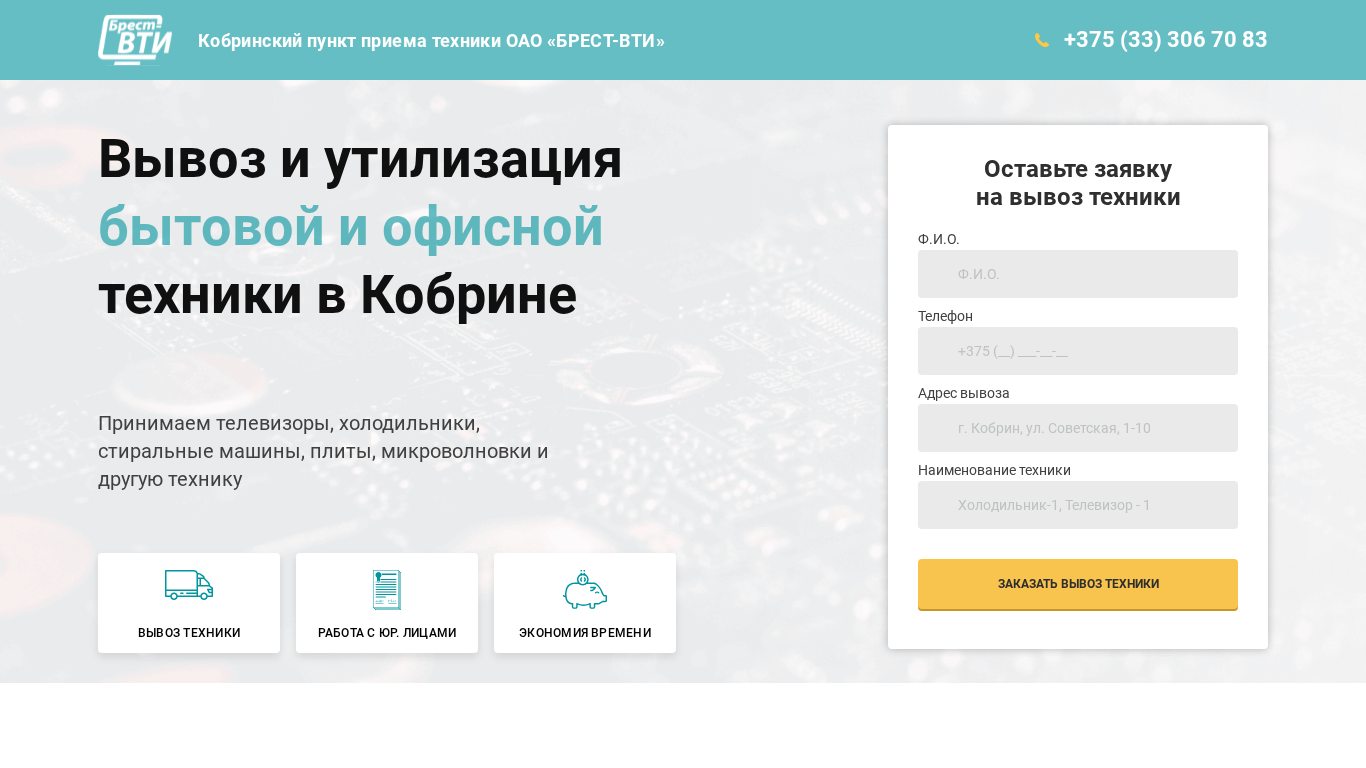Click the «Ф.И.О.» label above its field
The height and width of the screenshot is (768, 1366).
(939, 239)
